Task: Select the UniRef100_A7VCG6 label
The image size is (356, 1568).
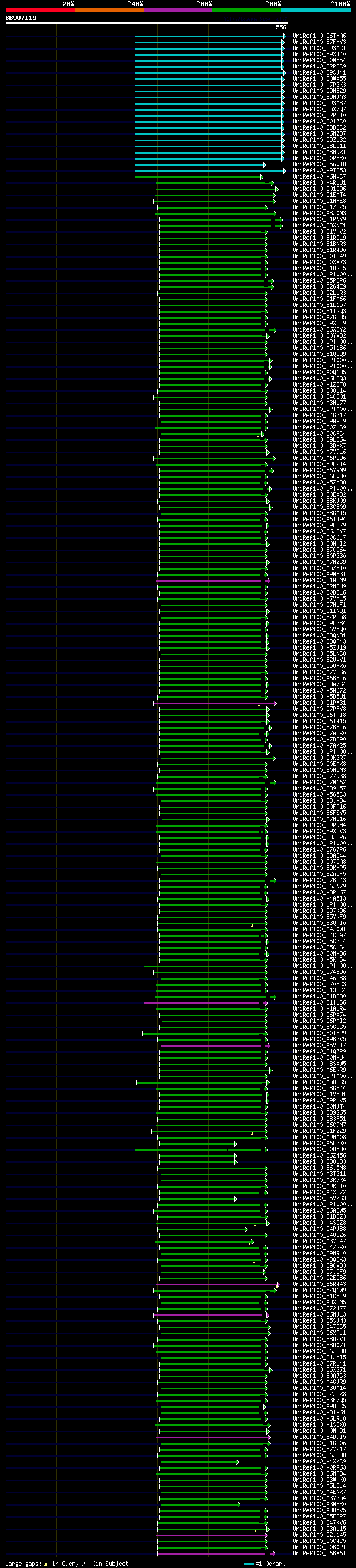Action: 319,673
